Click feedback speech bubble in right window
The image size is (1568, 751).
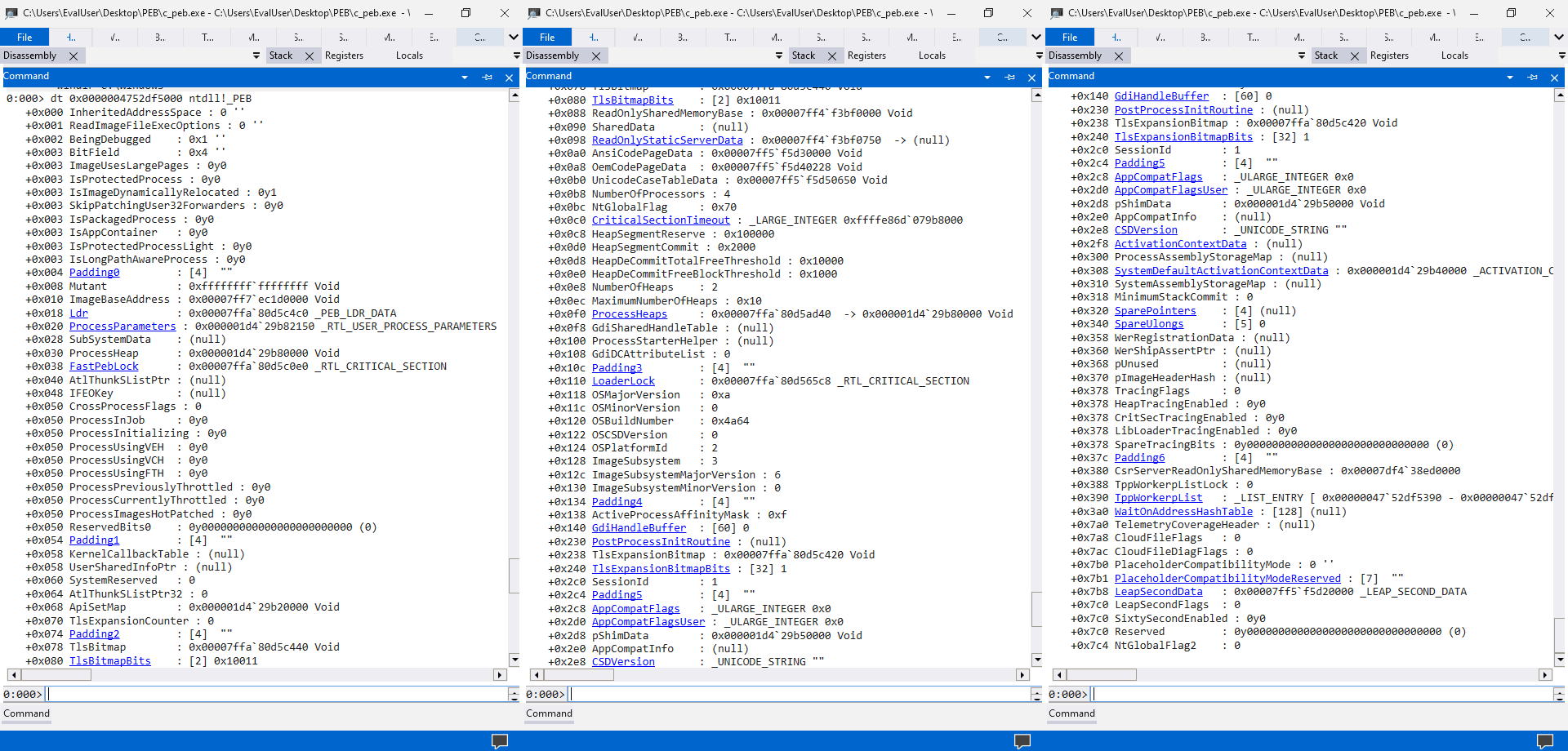(x=1544, y=740)
